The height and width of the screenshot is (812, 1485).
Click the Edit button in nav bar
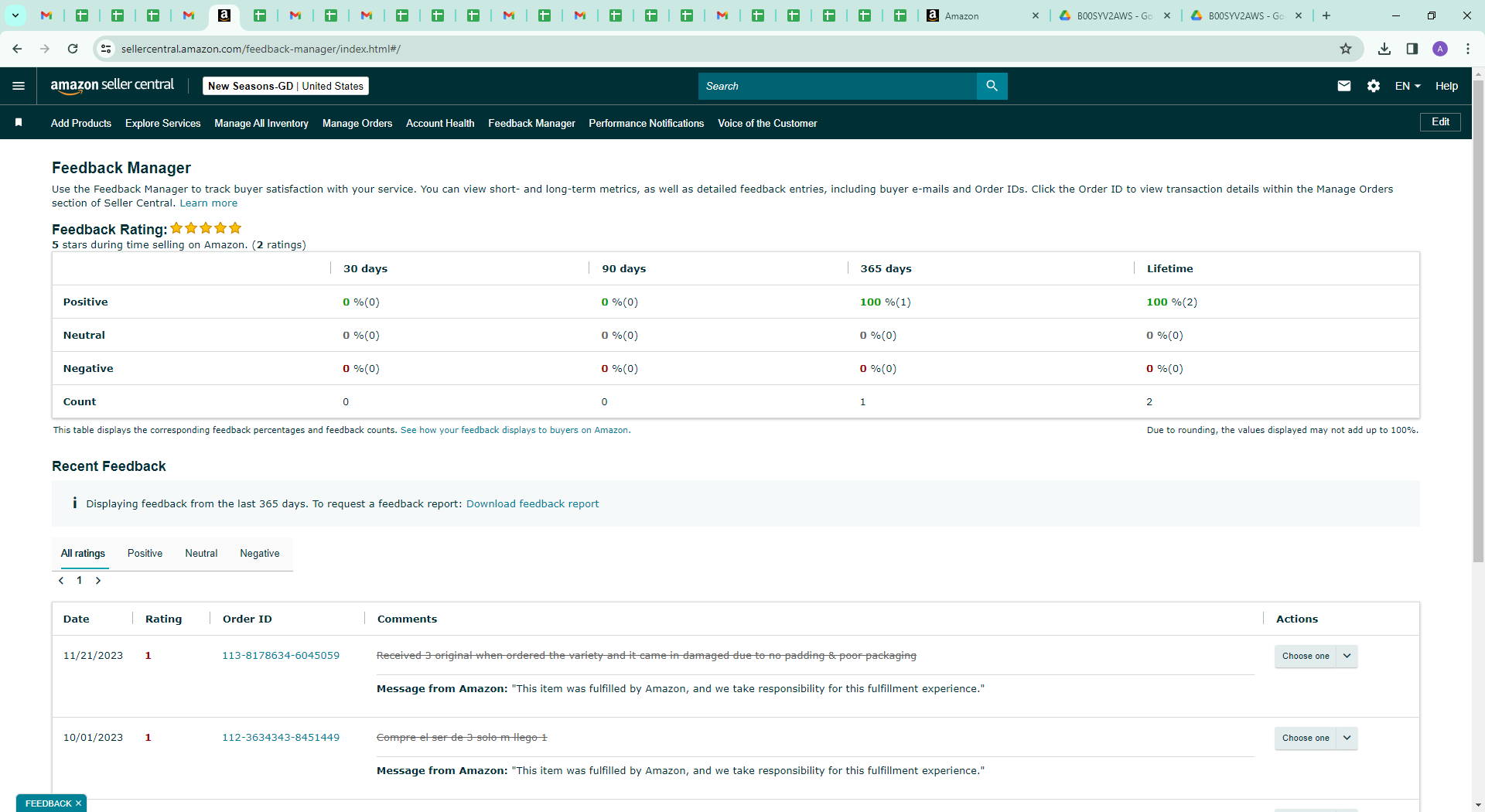pos(1440,122)
